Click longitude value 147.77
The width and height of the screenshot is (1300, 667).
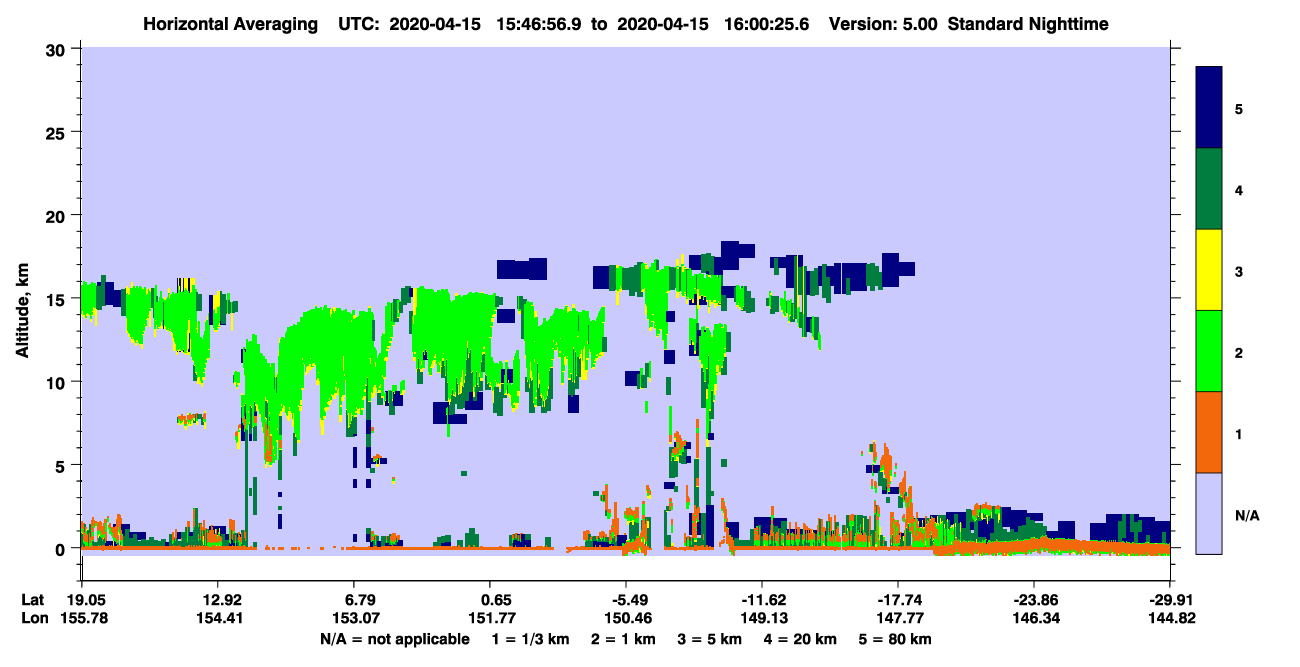click(898, 618)
